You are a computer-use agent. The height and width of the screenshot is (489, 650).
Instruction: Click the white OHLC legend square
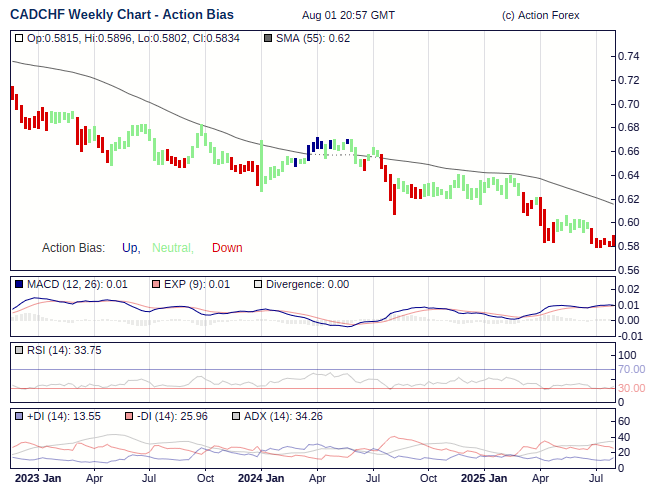[x=20, y=38]
